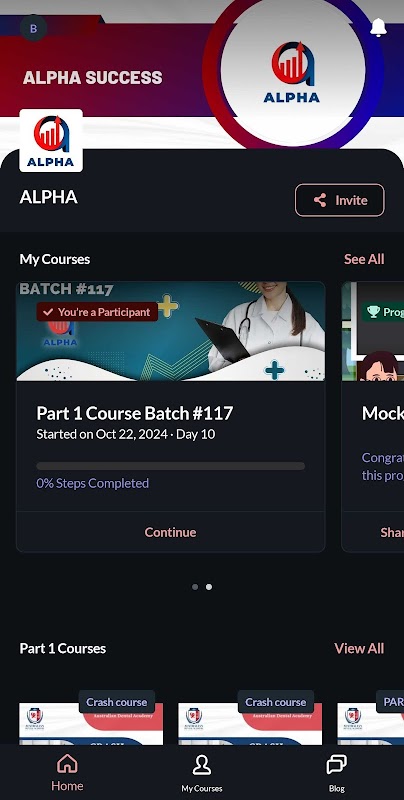Tap the profile avatar labeled B
This screenshot has height=800, width=404.
click(x=34, y=29)
